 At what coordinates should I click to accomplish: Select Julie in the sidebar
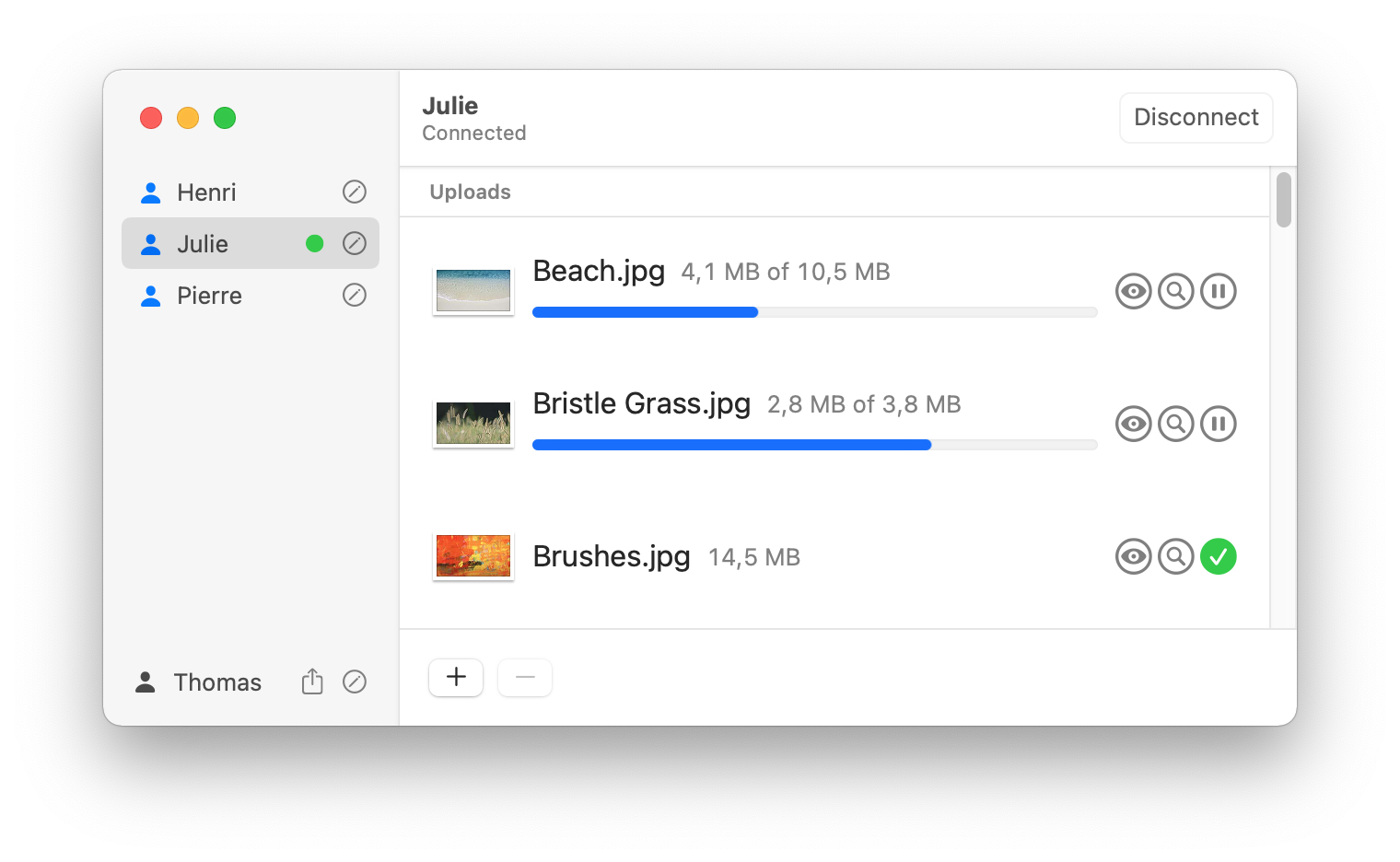[x=251, y=243]
